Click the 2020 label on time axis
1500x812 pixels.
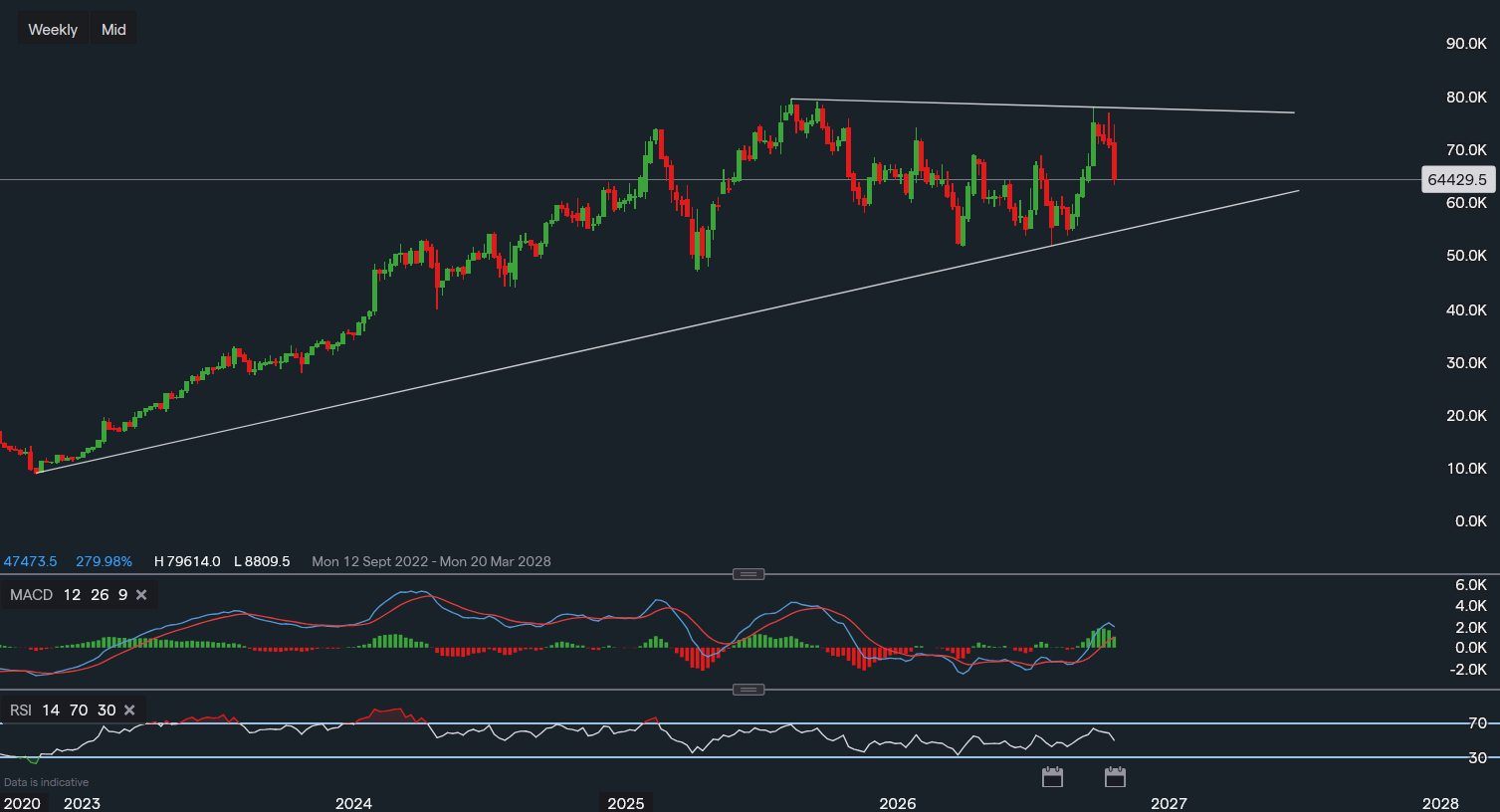tap(22, 803)
